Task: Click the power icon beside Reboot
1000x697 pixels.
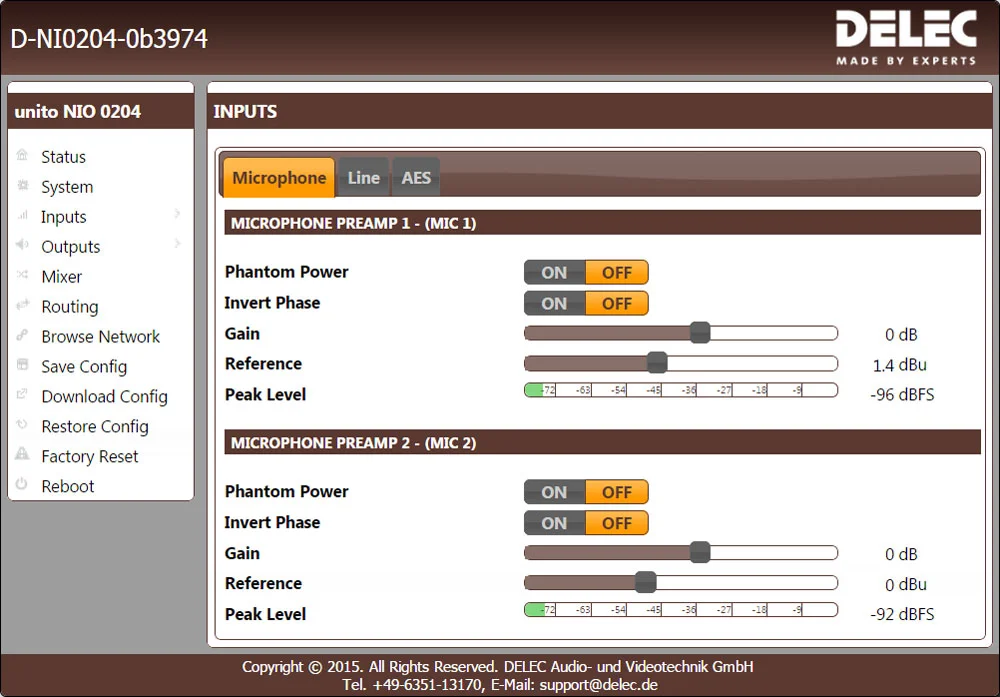Action: pyautogui.click(x=22, y=483)
